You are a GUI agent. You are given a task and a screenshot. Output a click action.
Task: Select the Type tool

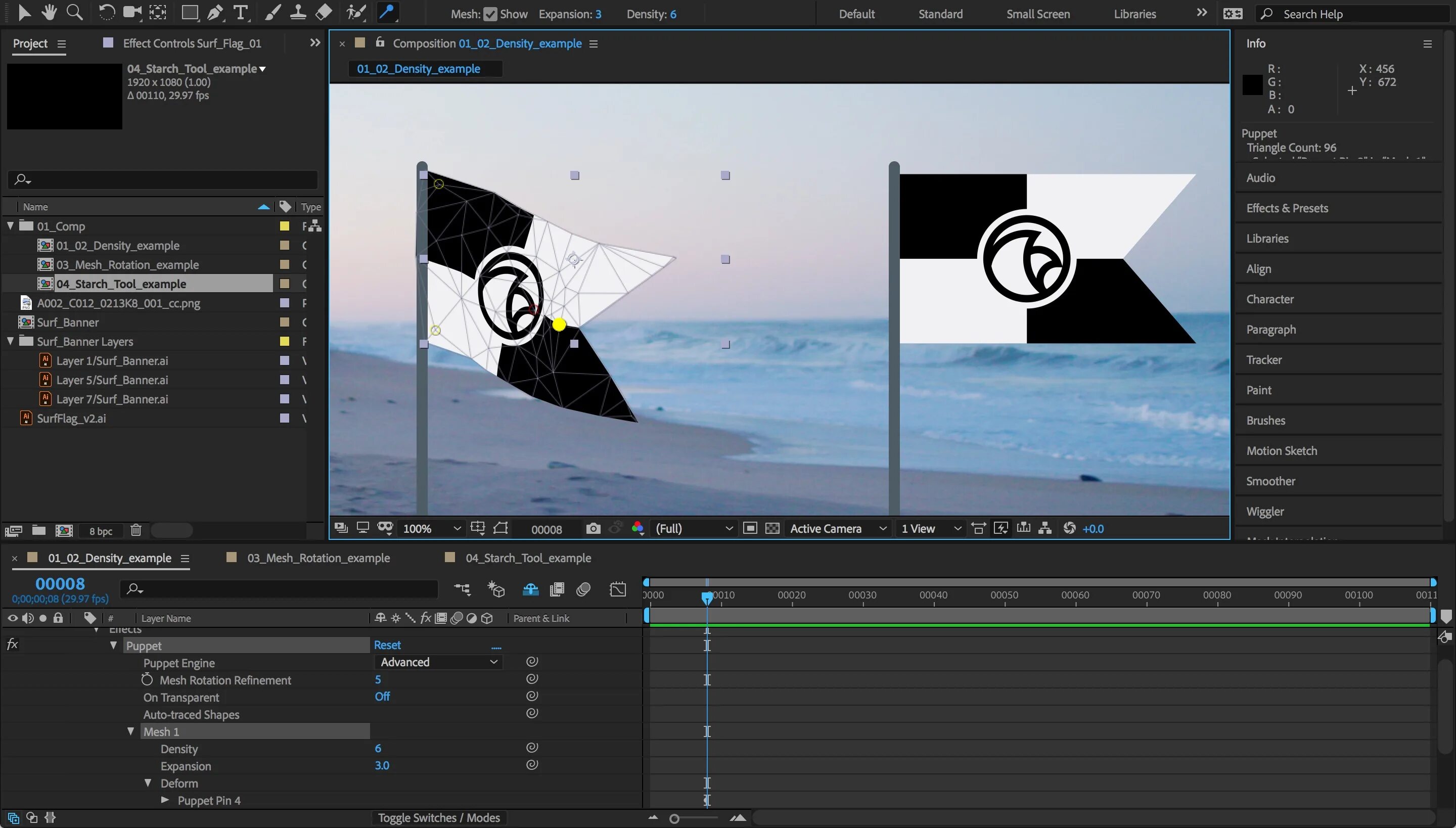(x=241, y=13)
